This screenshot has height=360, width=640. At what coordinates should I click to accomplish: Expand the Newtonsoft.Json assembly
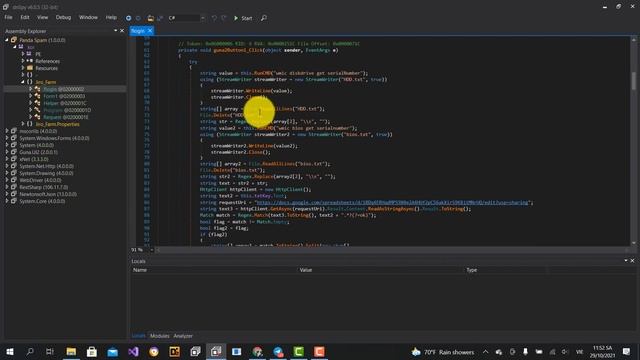7,194
